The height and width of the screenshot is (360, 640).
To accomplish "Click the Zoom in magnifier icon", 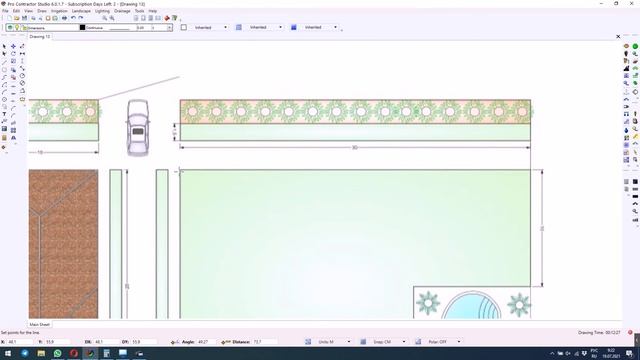I will click(x=104, y=18).
